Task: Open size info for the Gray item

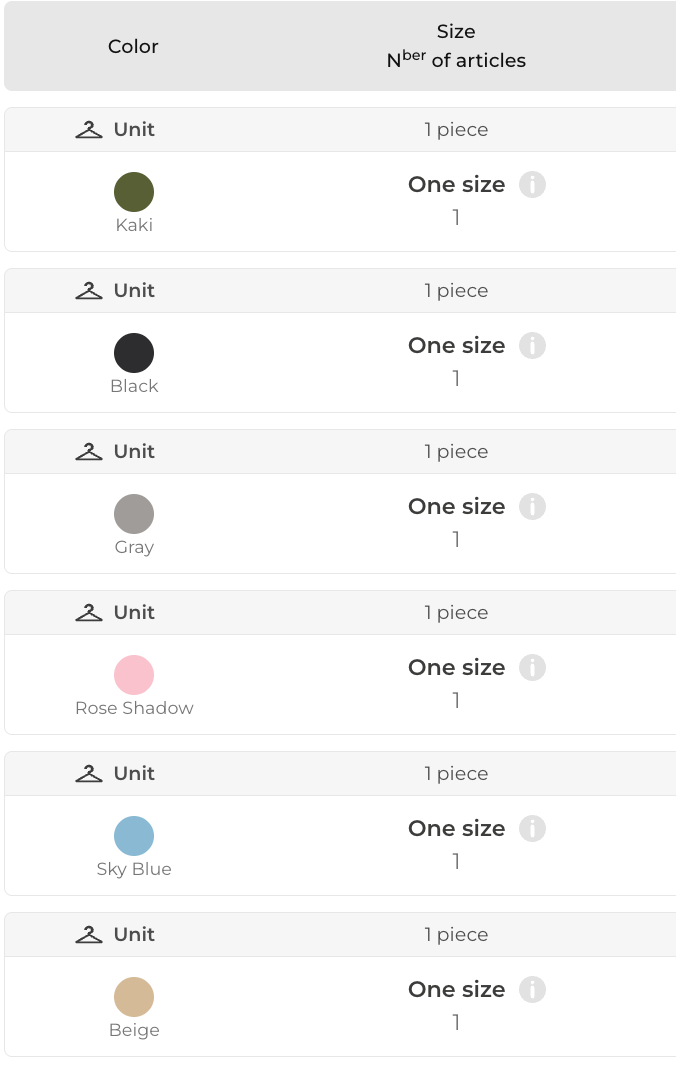Action: coord(532,507)
